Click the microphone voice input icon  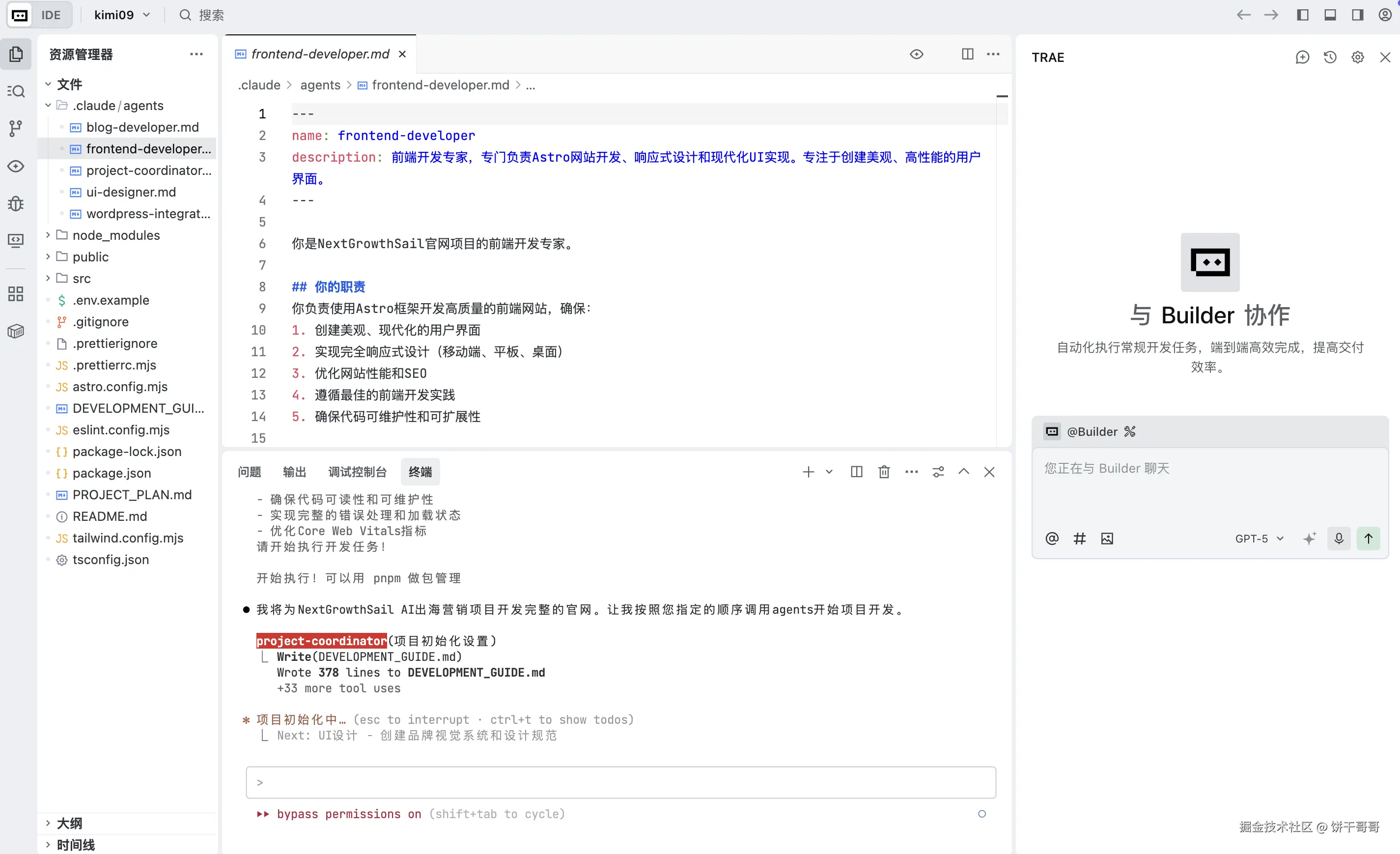point(1339,538)
